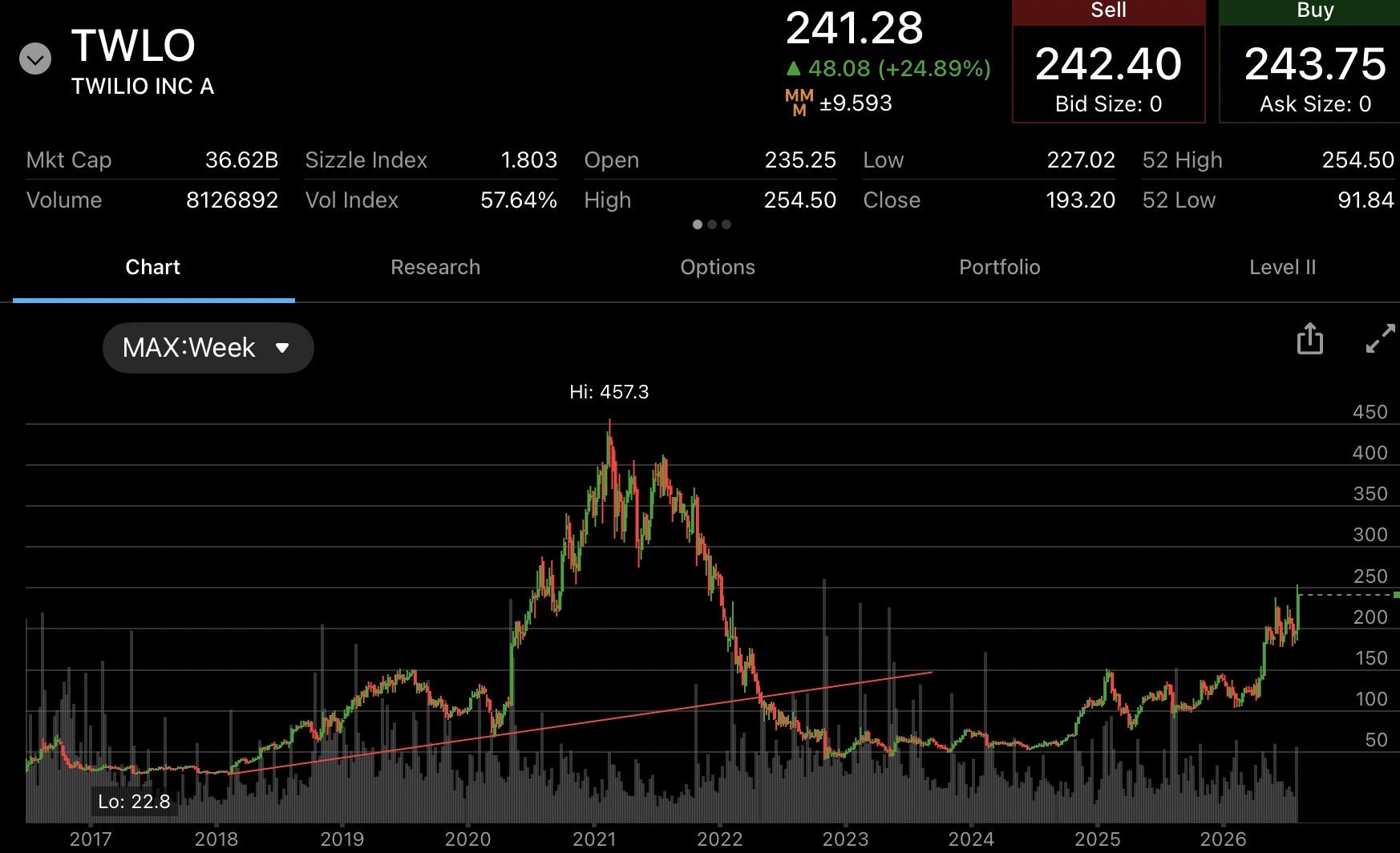
Task: Tap the change value 48.08 (+24.89%)
Action: [x=888, y=69]
